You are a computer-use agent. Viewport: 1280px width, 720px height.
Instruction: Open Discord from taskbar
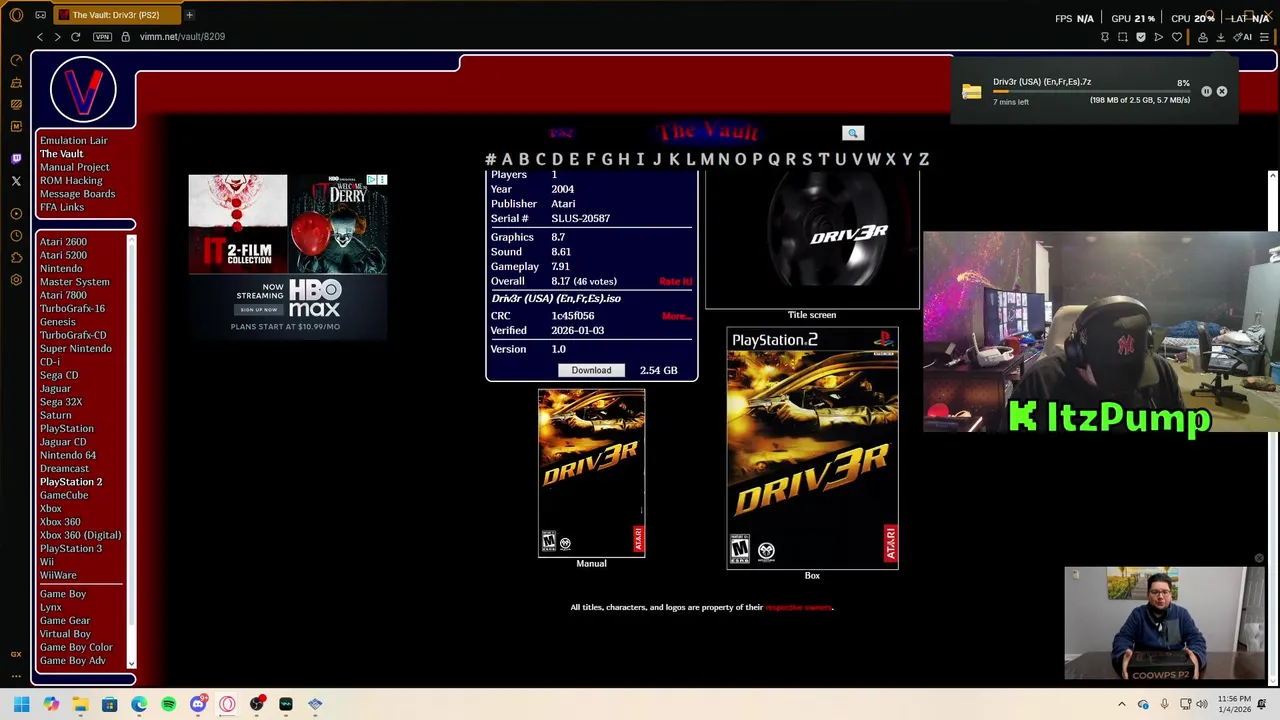click(198, 704)
